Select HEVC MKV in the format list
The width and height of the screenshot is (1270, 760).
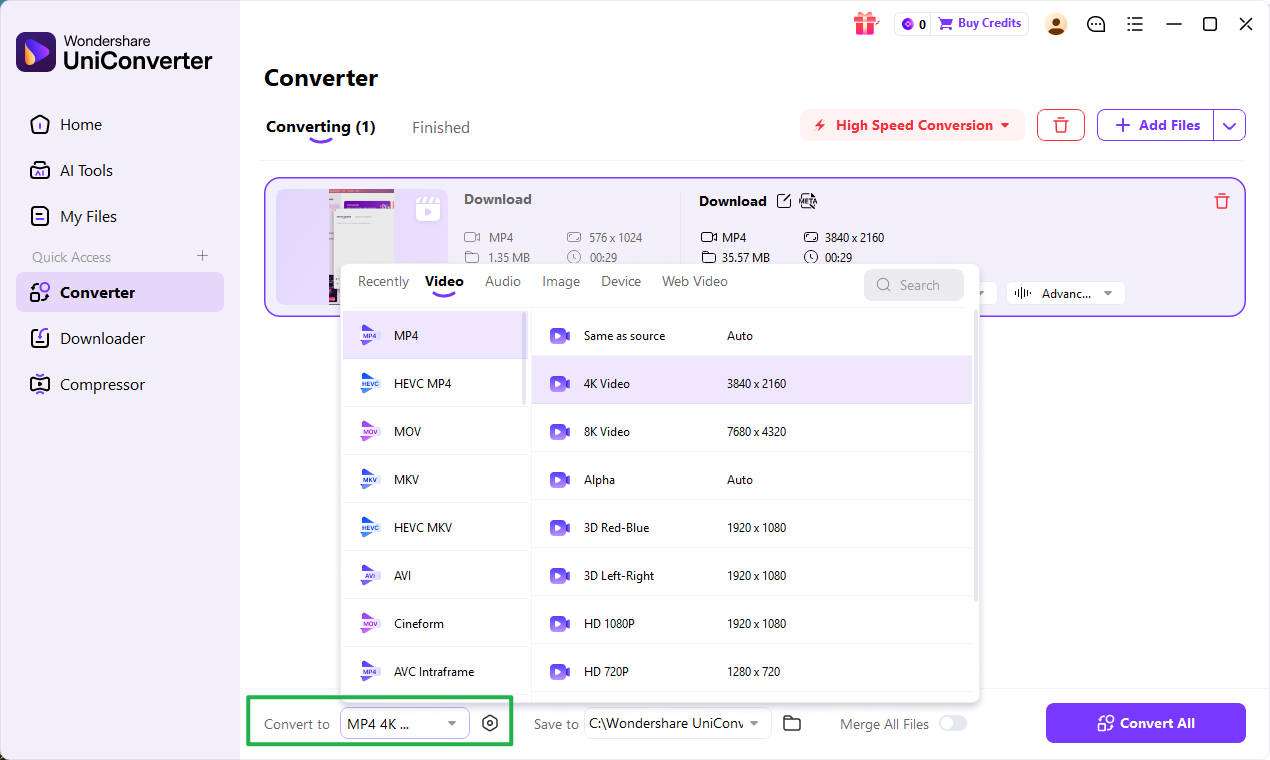point(435,527)
